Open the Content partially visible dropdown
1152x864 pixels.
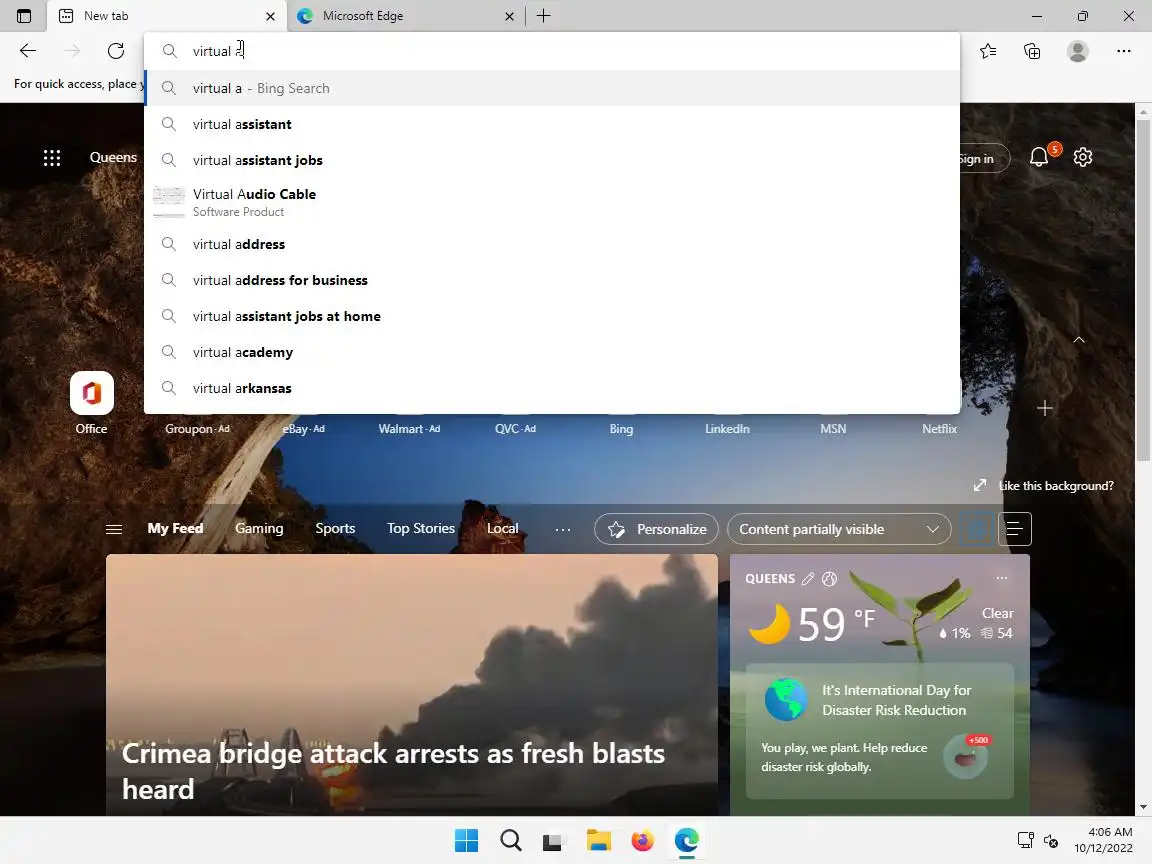[839, 529]
